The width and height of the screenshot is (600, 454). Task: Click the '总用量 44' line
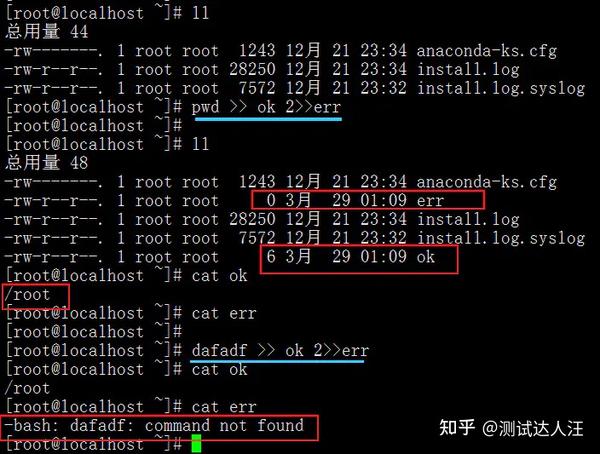click(x=47, y=31)
